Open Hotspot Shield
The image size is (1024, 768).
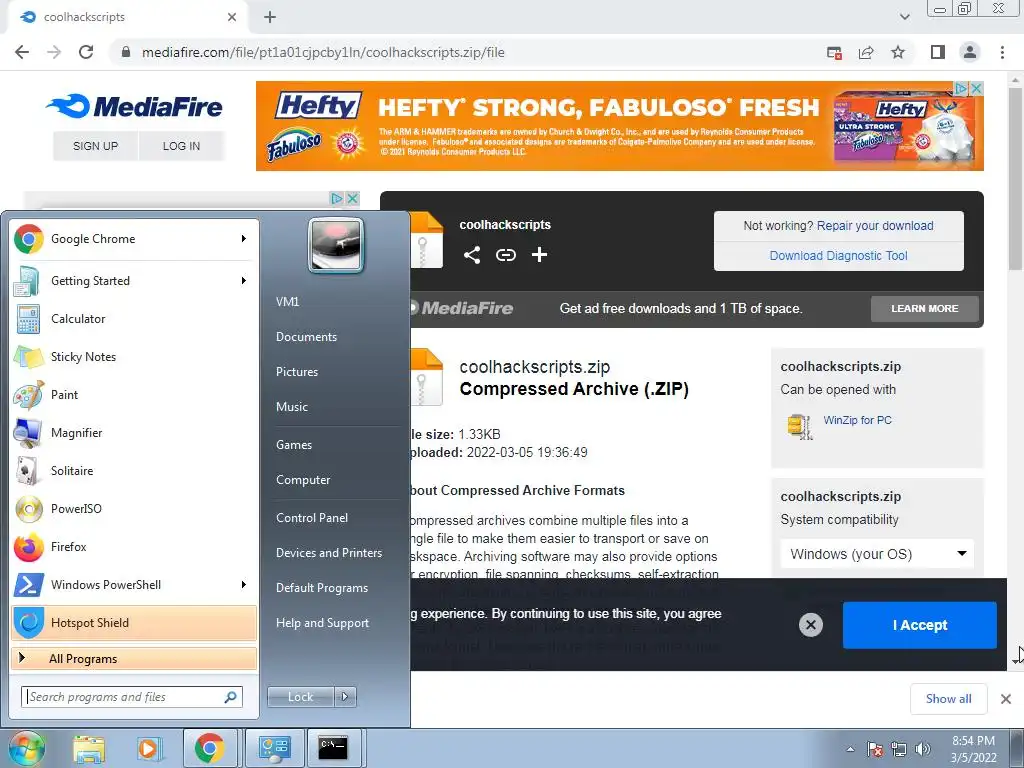click(x=134, y=622)
